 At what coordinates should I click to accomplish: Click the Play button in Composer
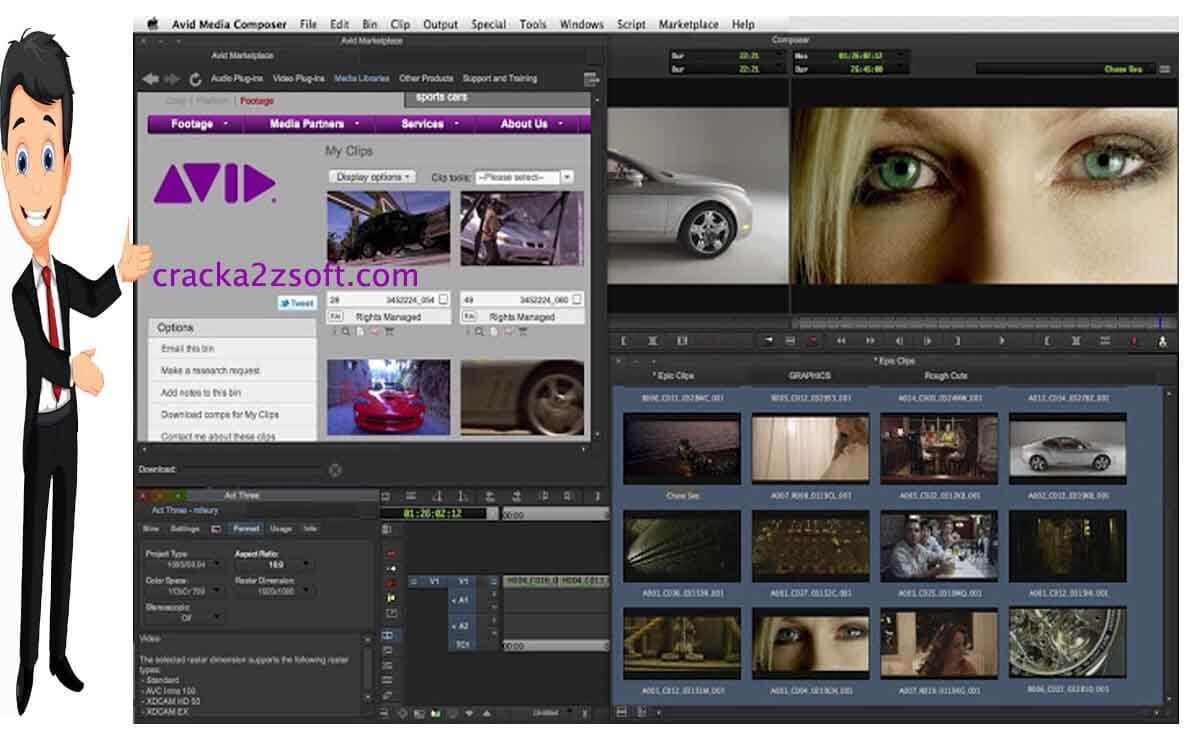[1002, 341]
